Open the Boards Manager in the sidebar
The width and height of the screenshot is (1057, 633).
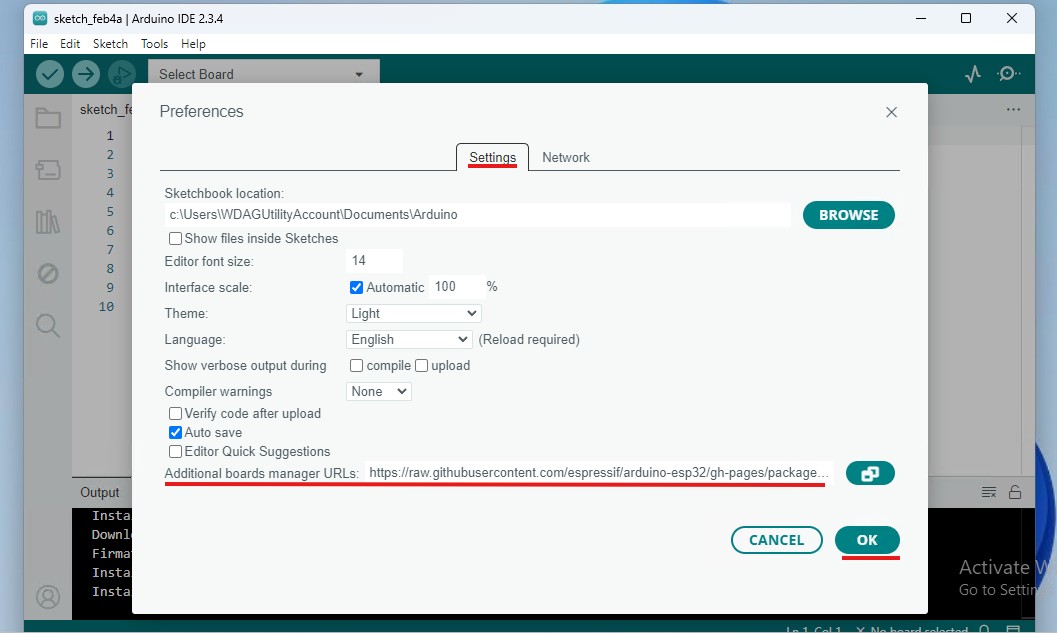click(47, 170)
